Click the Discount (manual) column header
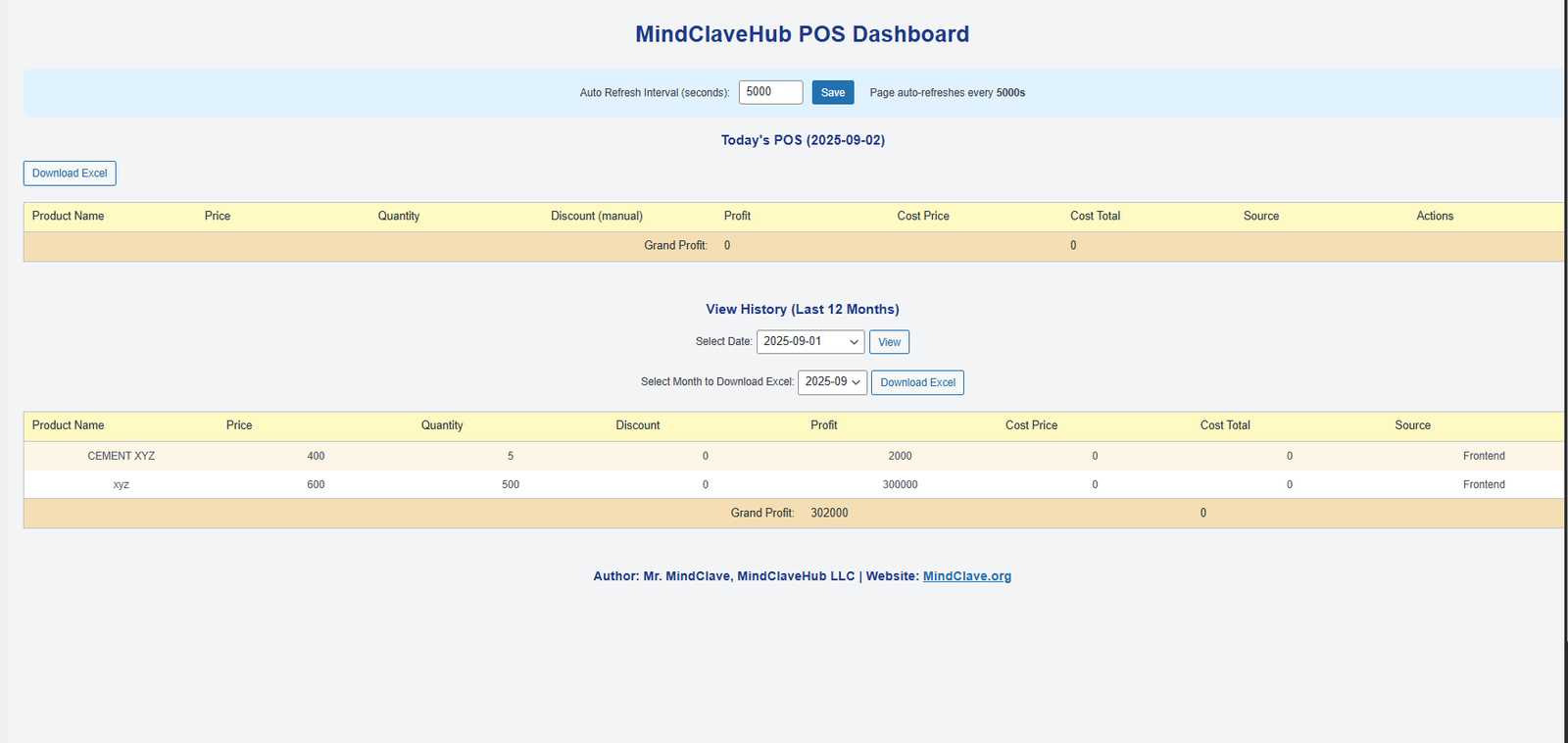This screenshot has height=743, width=1568. (x=596, y=217)
